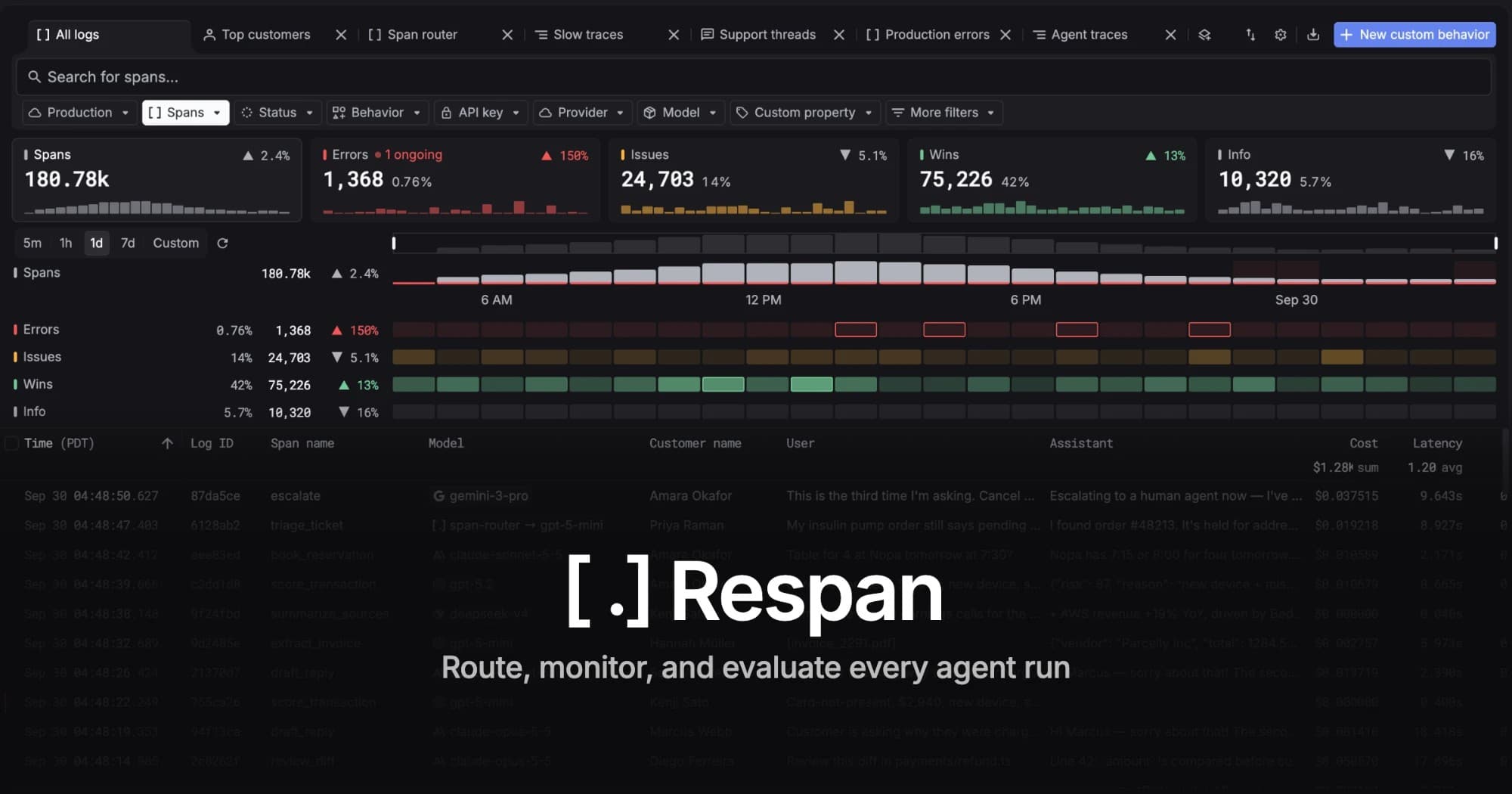Close the Support threads tab
Image resolution: width=1512 pixels, height=794 pixels.
pyautogui.click(x=839, y=35)
